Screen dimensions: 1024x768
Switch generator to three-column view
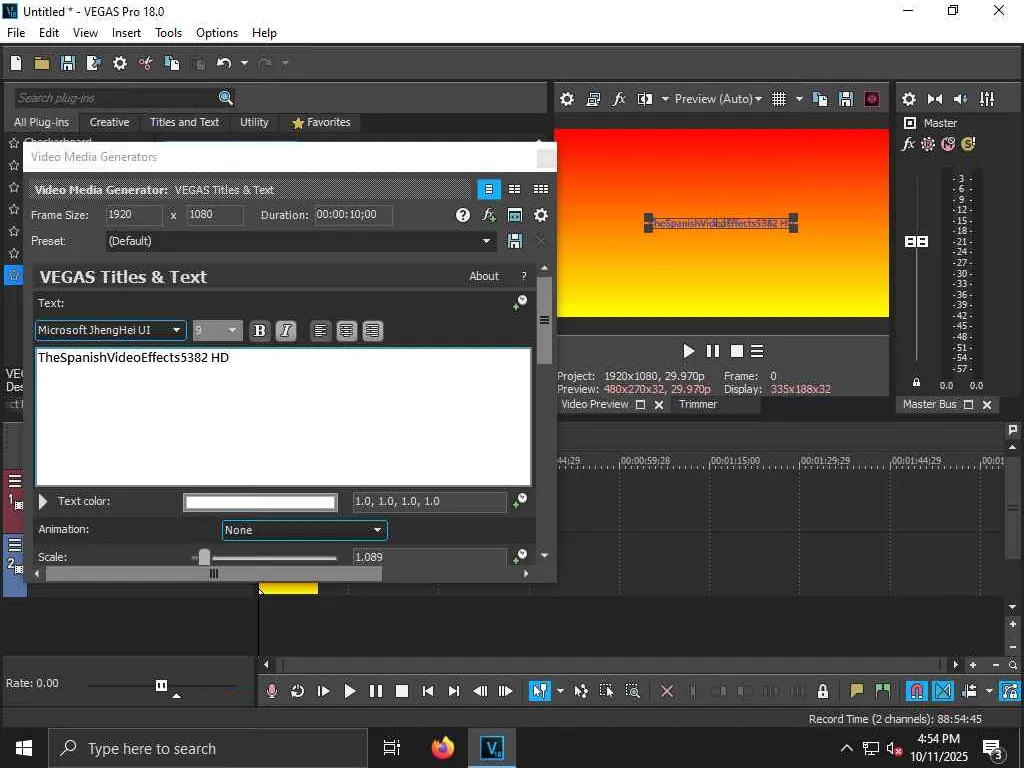(x=541, y=189)
